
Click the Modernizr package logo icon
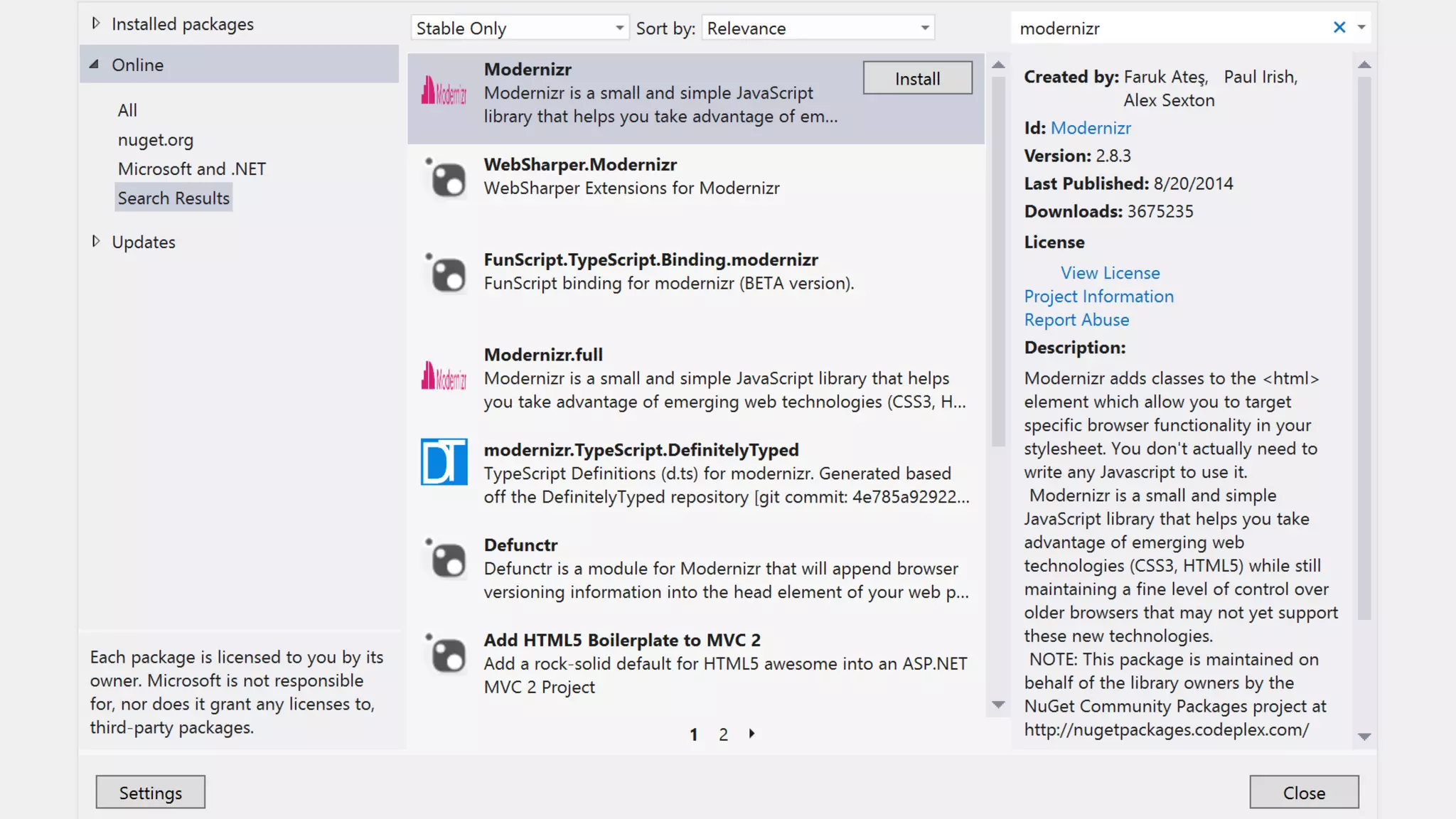[x=444, y=91]
